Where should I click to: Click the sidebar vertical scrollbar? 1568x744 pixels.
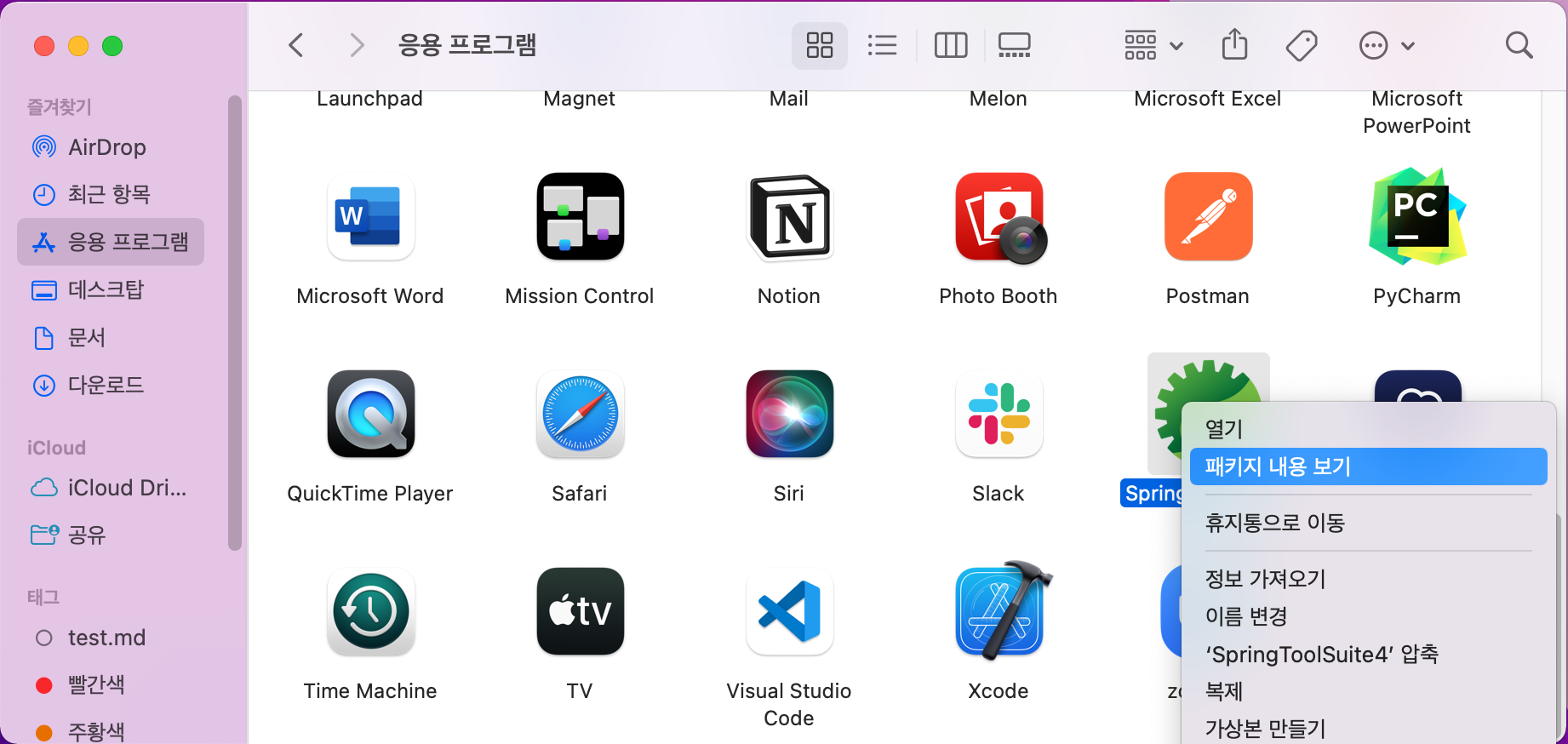click(x=235, y=323)
